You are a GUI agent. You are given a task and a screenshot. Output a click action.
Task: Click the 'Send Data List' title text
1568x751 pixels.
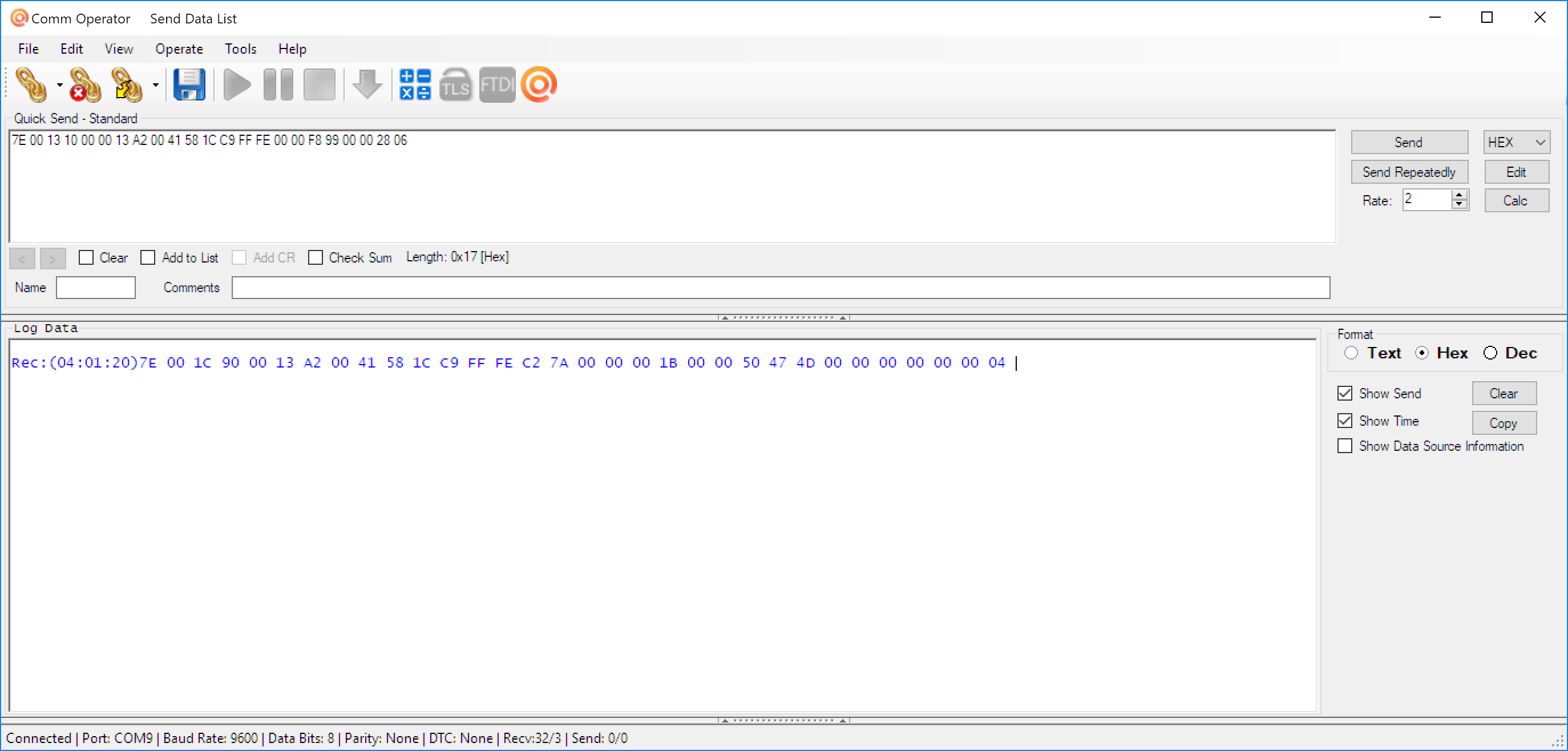pyautogui.click(x=193, y=19)
